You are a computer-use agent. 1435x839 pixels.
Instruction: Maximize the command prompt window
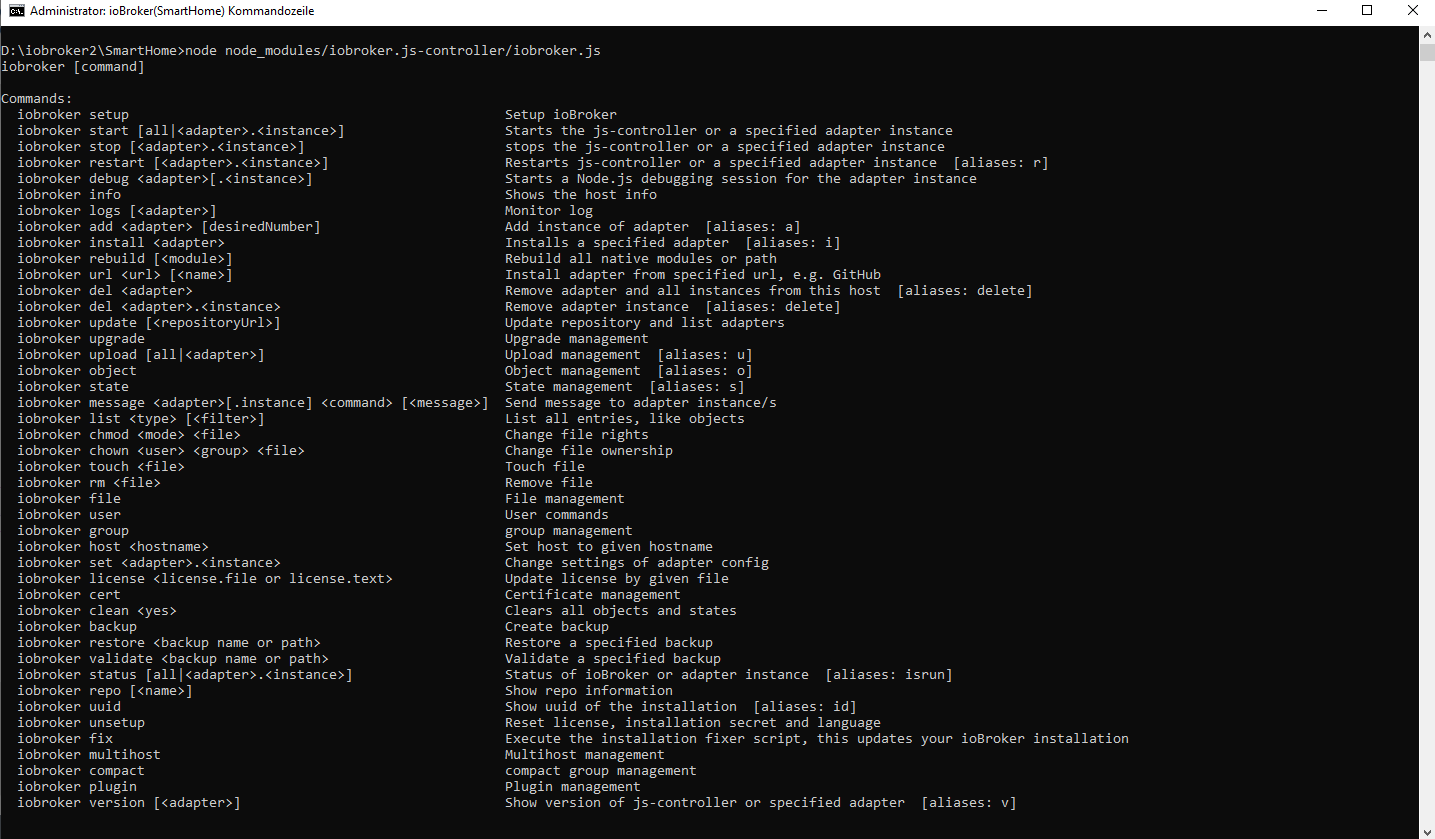tap(1367, 11)
